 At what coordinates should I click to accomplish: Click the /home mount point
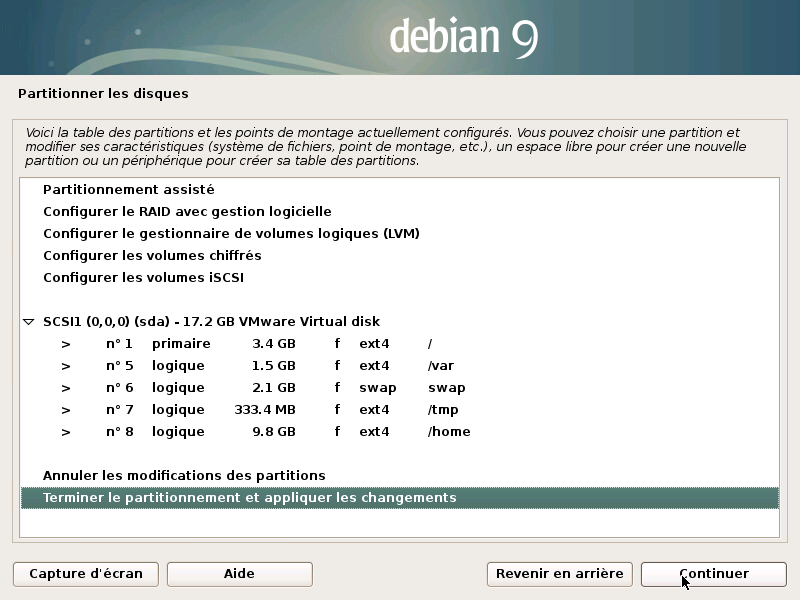pyautogui.click(x=449, y=432)
